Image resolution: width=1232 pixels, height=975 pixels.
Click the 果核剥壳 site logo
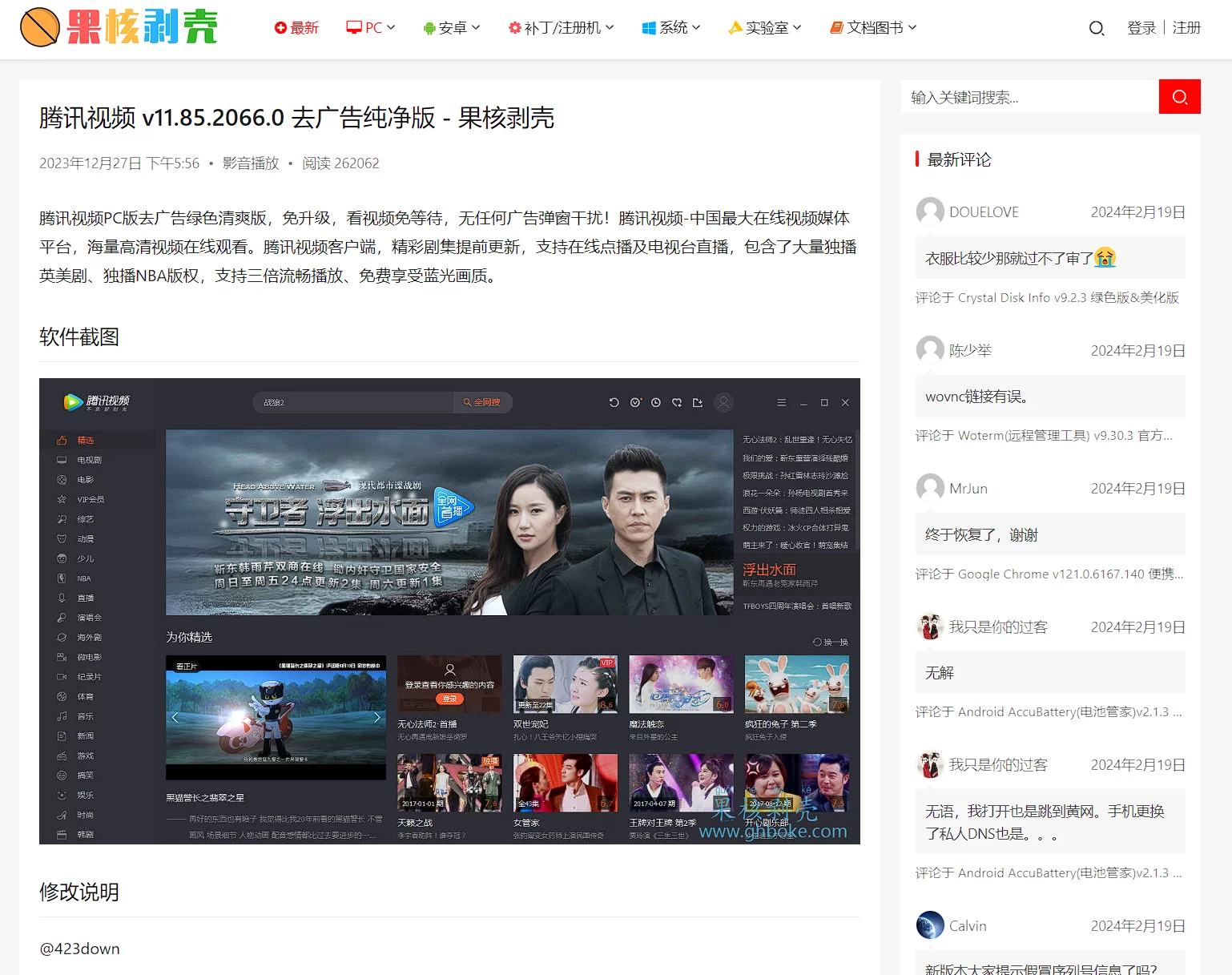click(119, 27)
